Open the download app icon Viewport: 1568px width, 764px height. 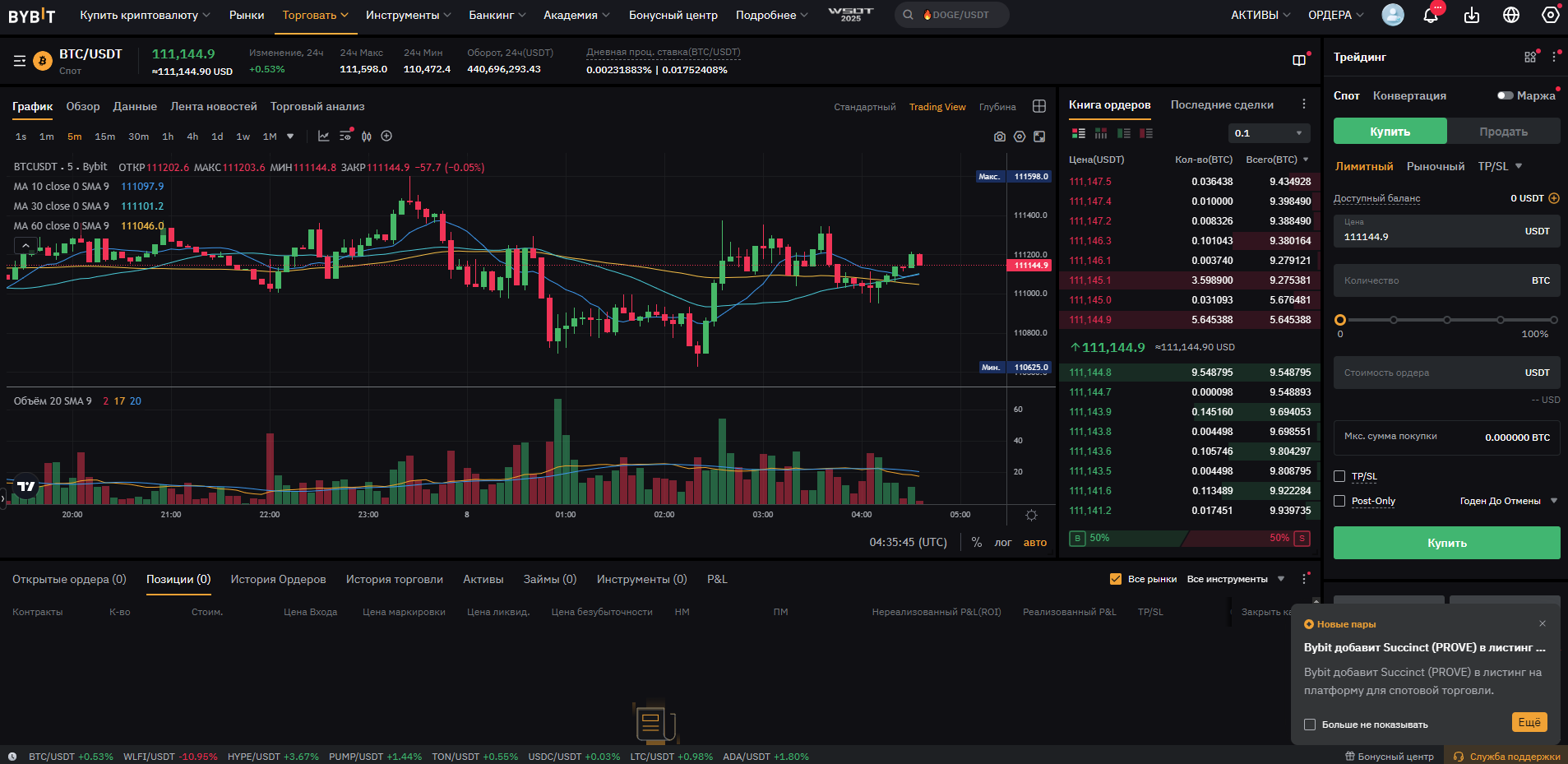coord(1472,15)
